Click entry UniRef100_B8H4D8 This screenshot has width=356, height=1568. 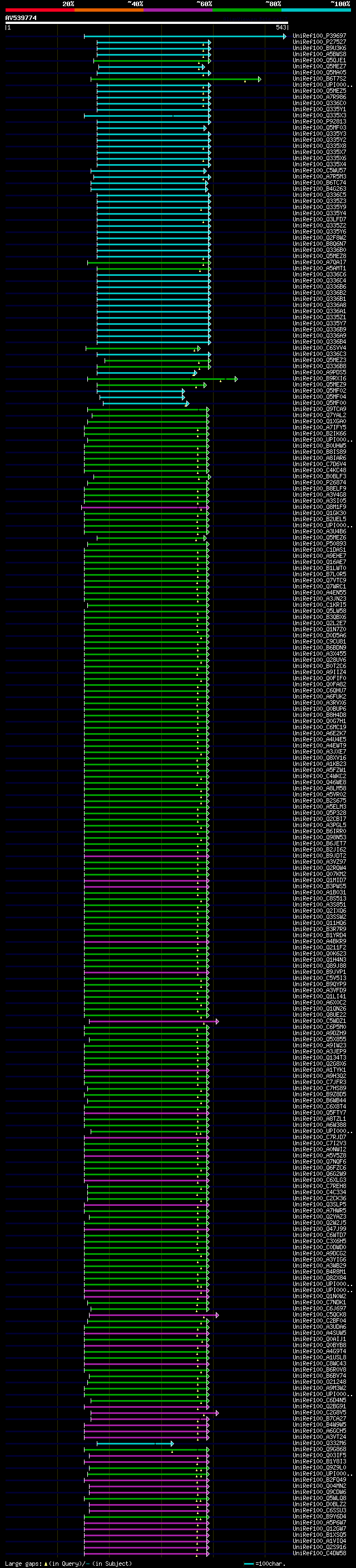(x=319, y=715)
